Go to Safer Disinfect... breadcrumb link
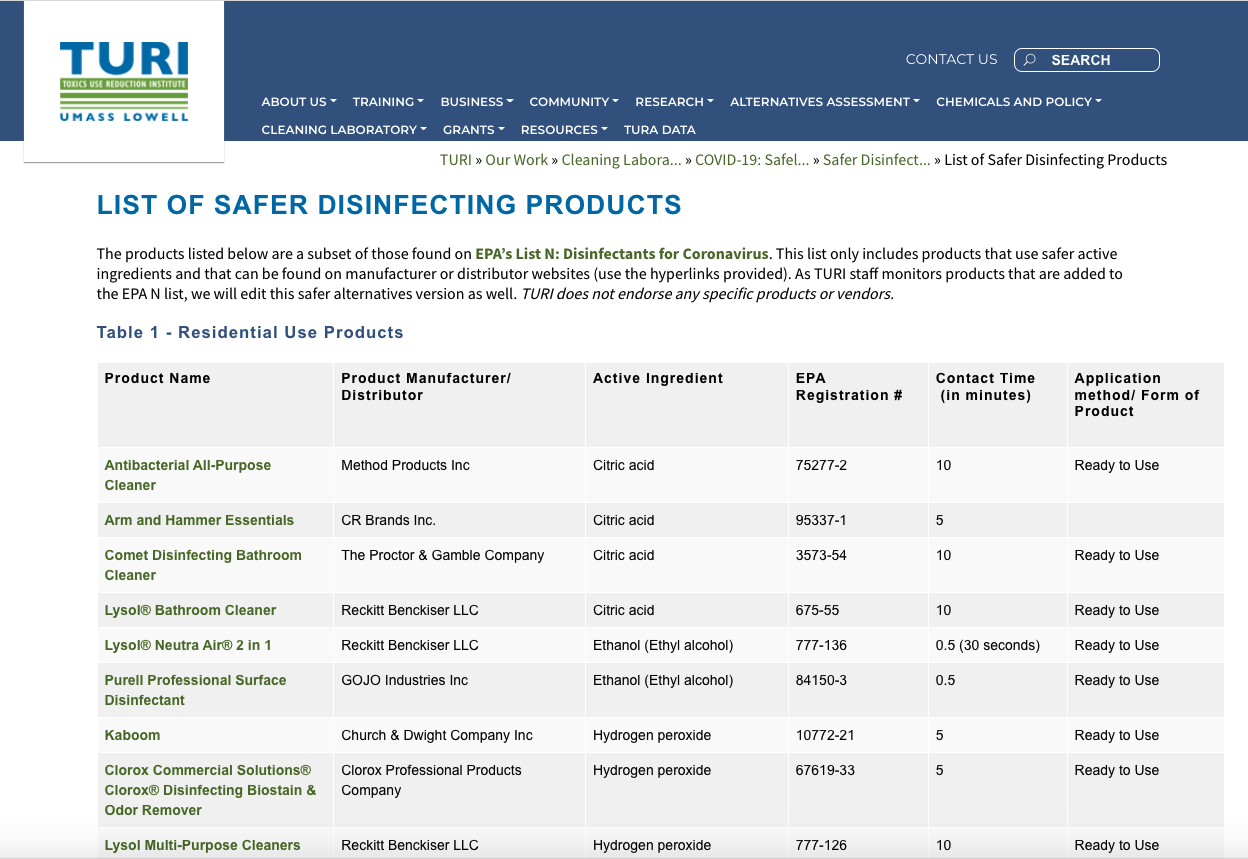The height and width of the screenshot is (859, 1248). 877,160
